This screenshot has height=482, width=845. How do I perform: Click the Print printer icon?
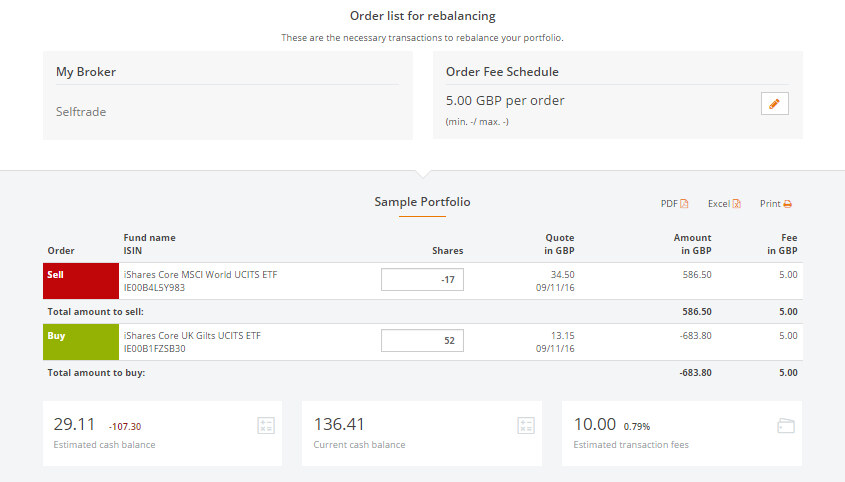click(788, 204)
